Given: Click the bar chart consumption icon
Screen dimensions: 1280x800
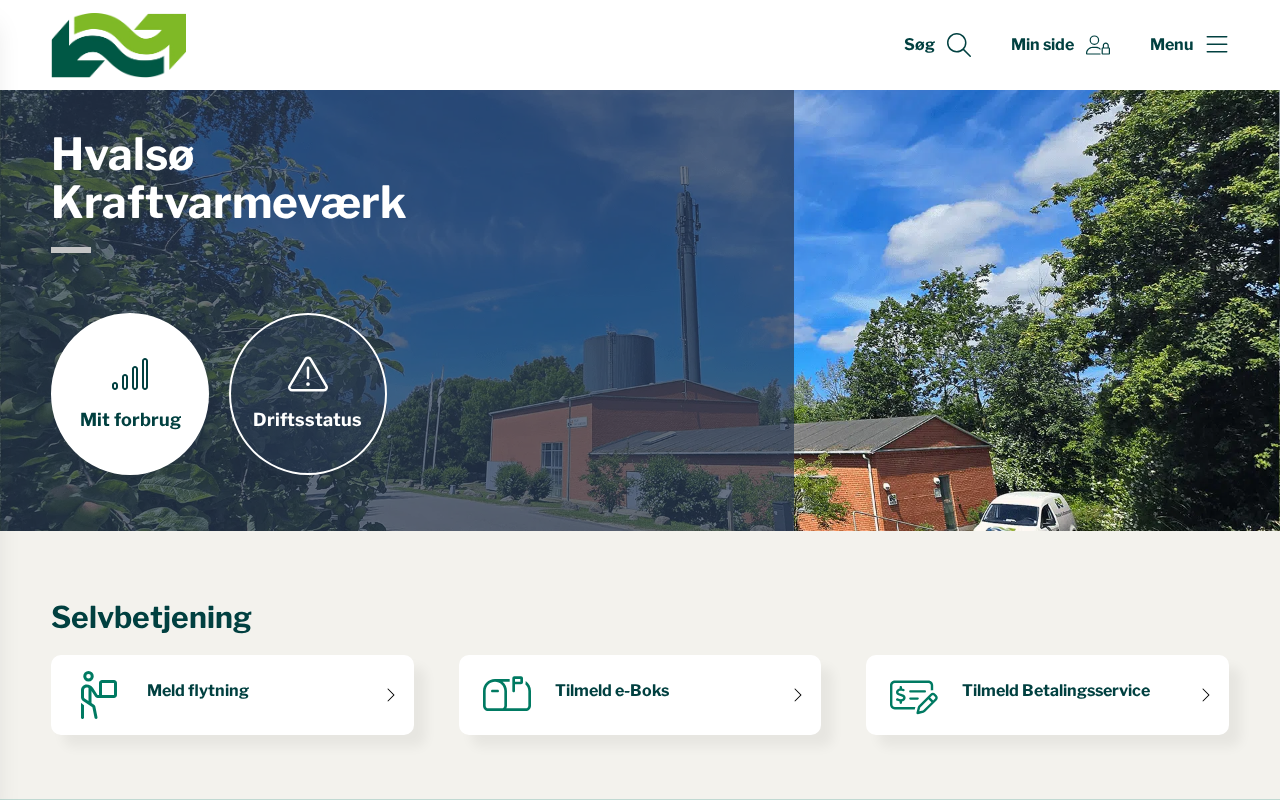Looking at the screenshot, I should (130, 374).
